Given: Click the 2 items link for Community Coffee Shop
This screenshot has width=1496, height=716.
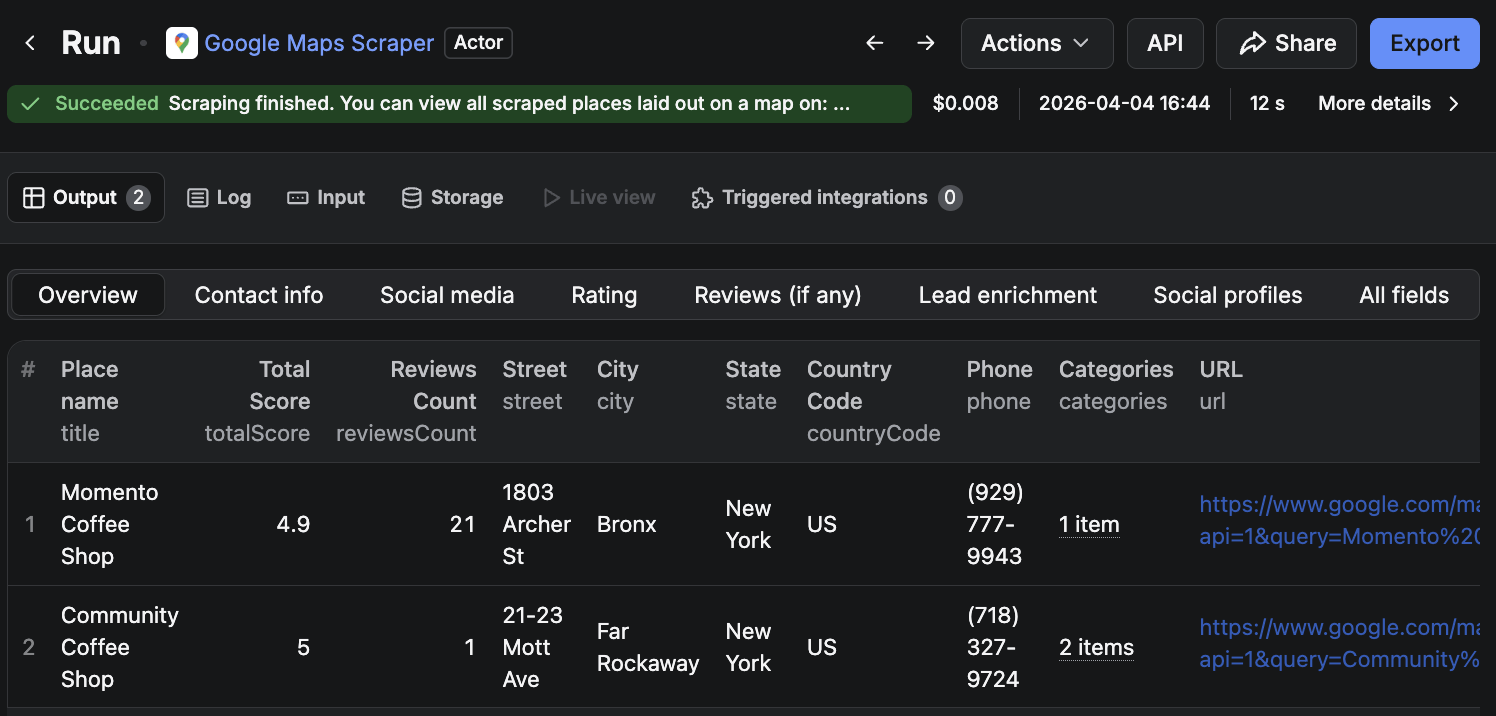Looking at the screenshot, I should tap(1096, 647).
